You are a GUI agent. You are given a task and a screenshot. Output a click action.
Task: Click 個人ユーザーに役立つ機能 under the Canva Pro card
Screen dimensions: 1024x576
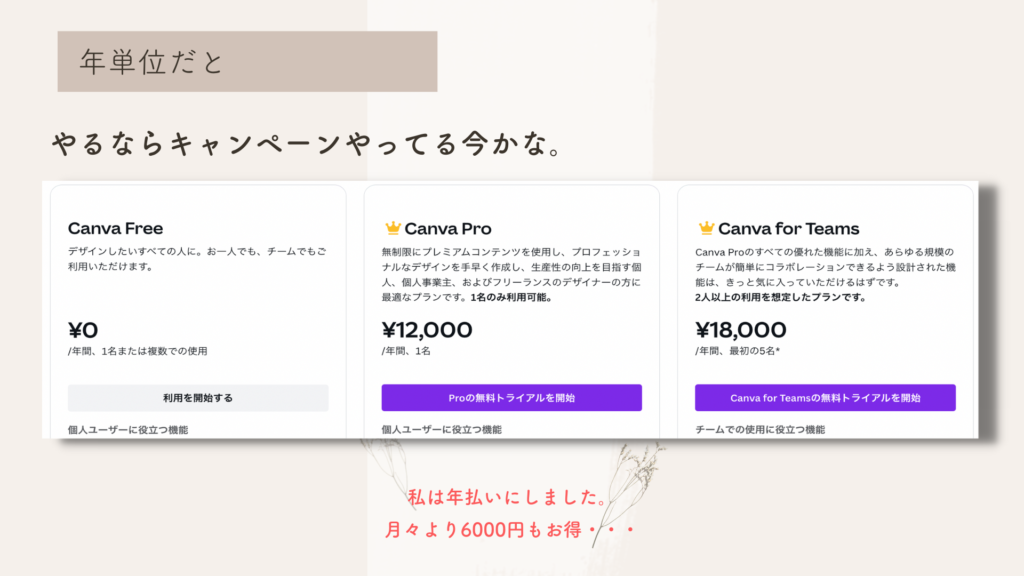441,429
